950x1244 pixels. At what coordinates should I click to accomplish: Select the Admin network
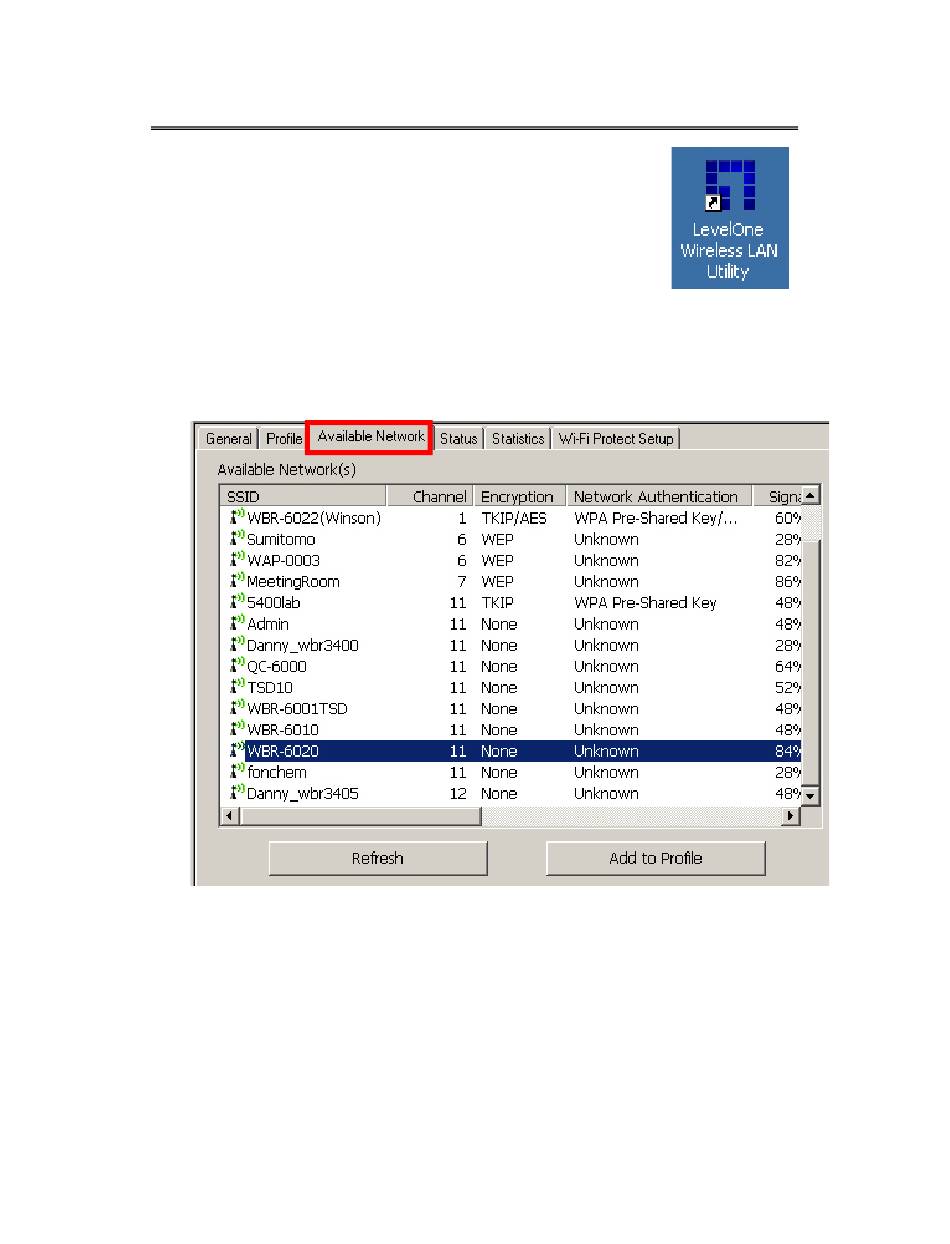268,624
